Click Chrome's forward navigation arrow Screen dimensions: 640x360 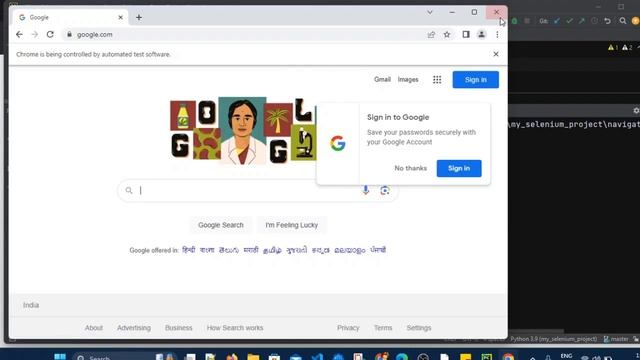point(35,35)
